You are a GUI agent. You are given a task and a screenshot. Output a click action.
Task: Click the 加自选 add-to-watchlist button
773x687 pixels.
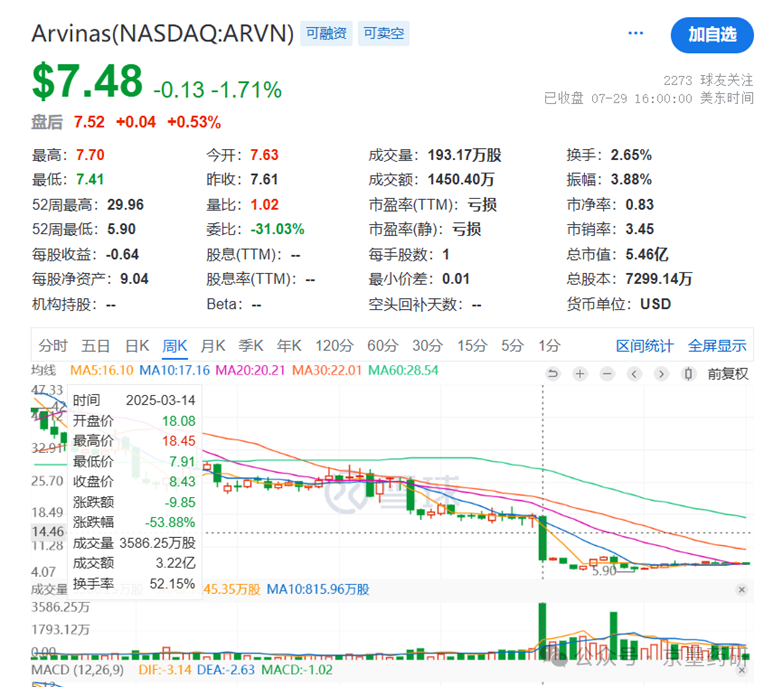pos(712,35)
